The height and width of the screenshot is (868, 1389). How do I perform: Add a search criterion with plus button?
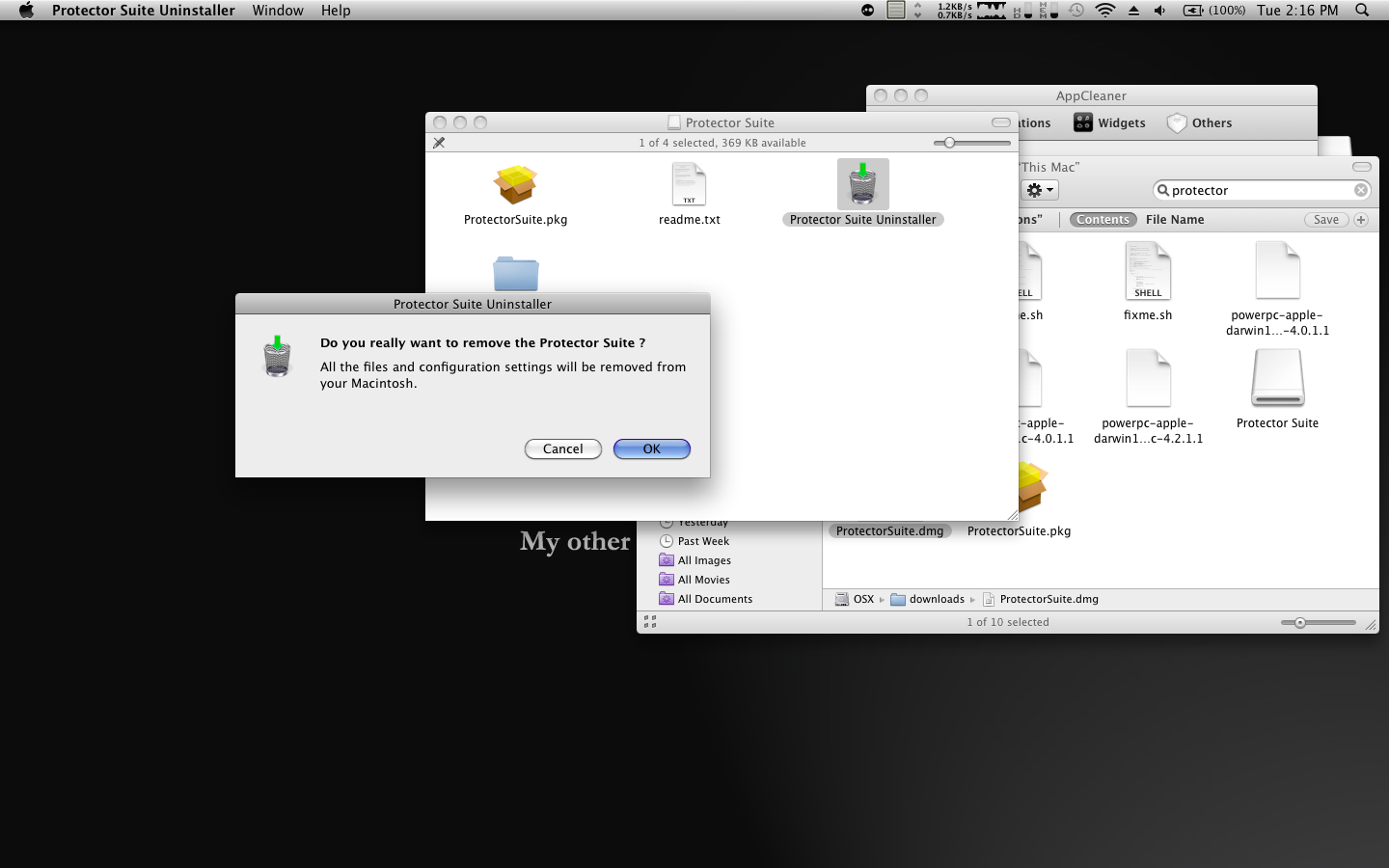[1361, 220]
